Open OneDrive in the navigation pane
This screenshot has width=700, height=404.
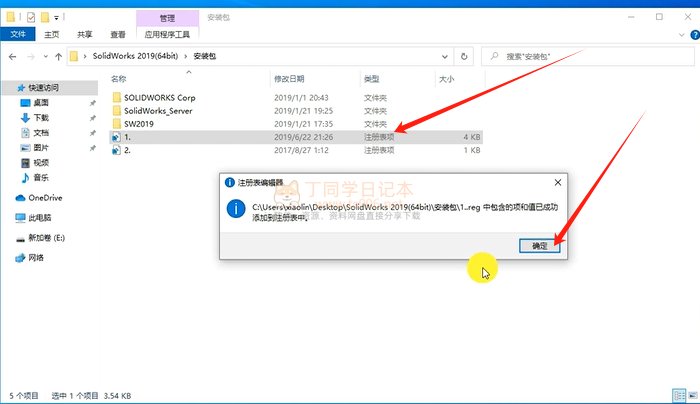coord(45,197)
